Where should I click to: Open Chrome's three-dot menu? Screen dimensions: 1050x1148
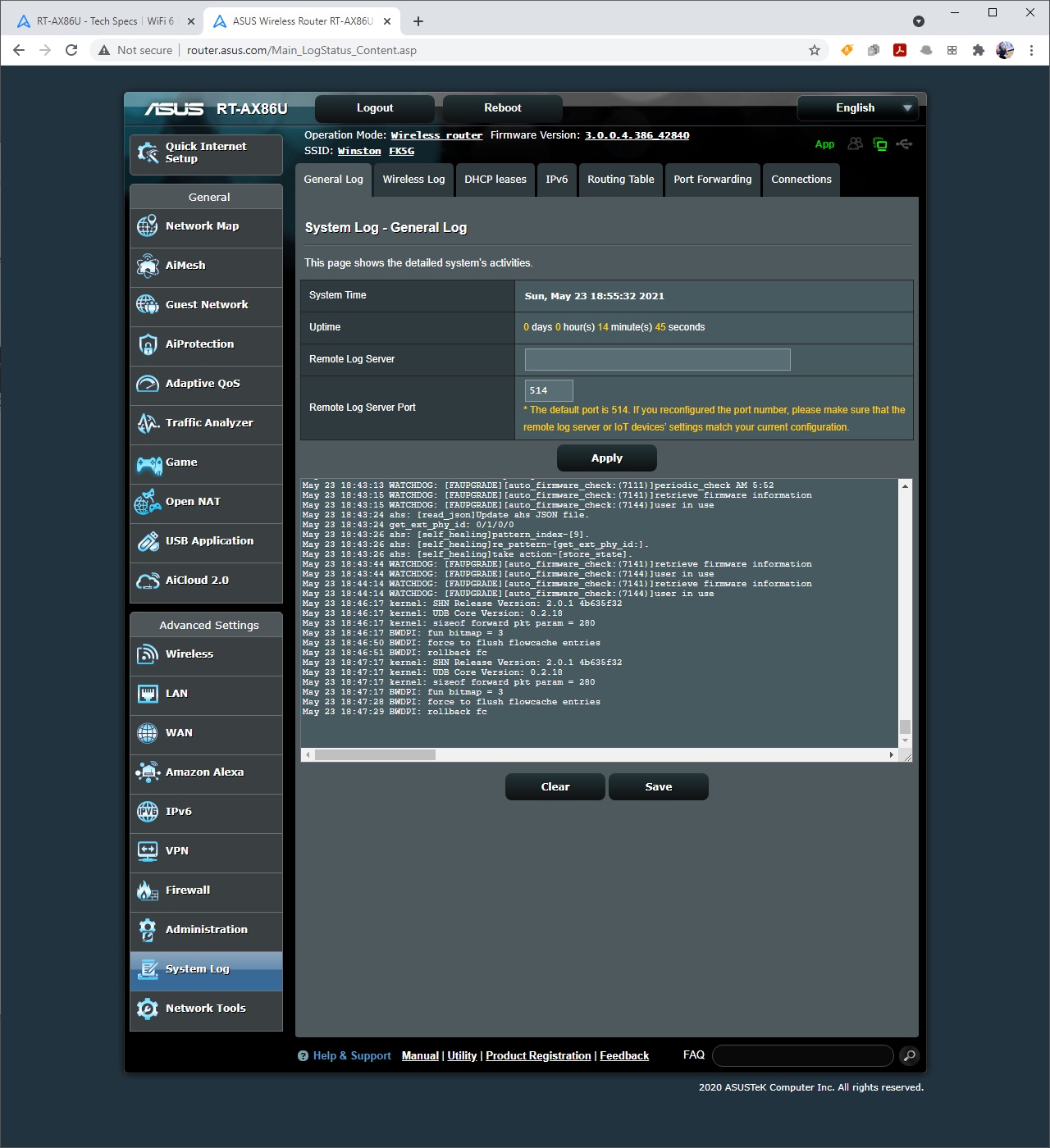(1031, 50)
